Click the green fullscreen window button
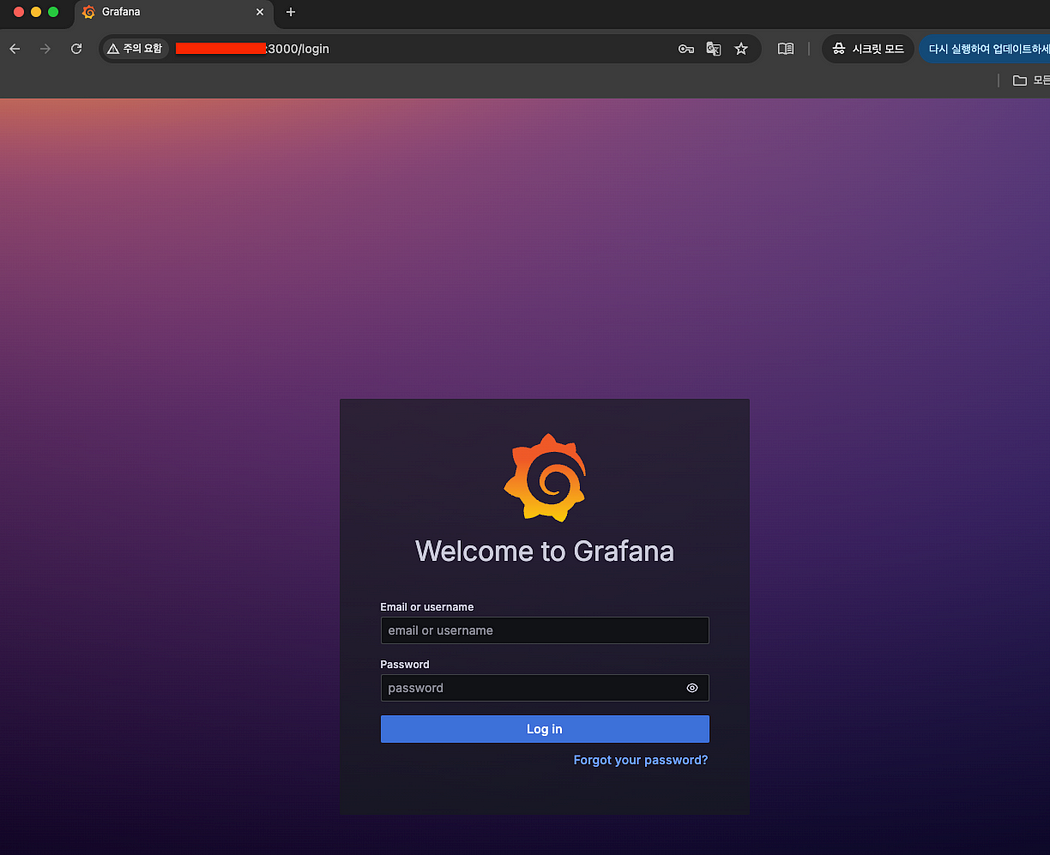This screenshot has height=855, width=1050. (x=54, y=12)
